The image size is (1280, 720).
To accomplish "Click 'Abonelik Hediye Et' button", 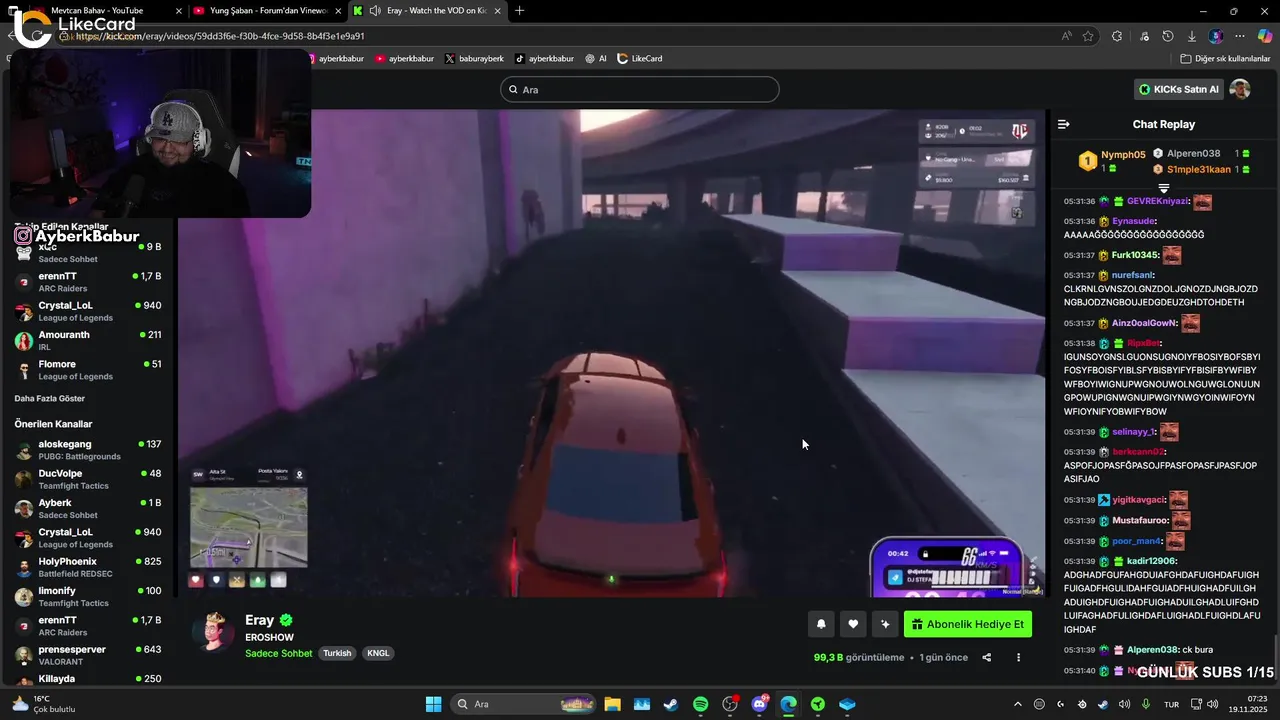I will (x=968, y=624).
